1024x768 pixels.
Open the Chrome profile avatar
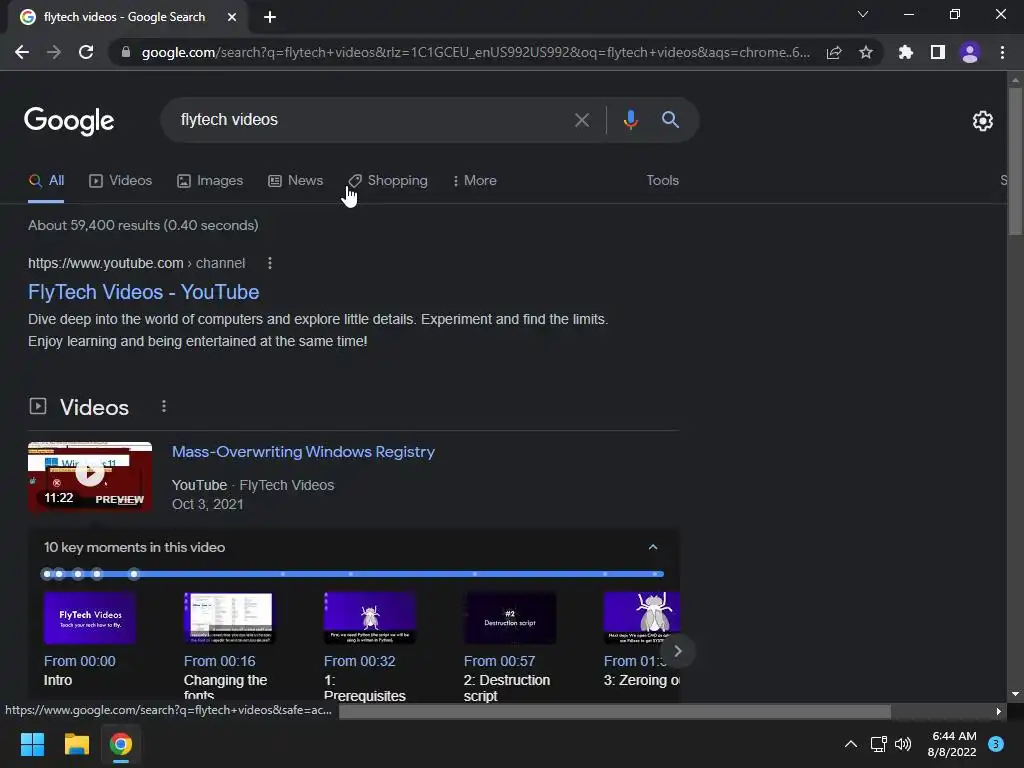970,52
